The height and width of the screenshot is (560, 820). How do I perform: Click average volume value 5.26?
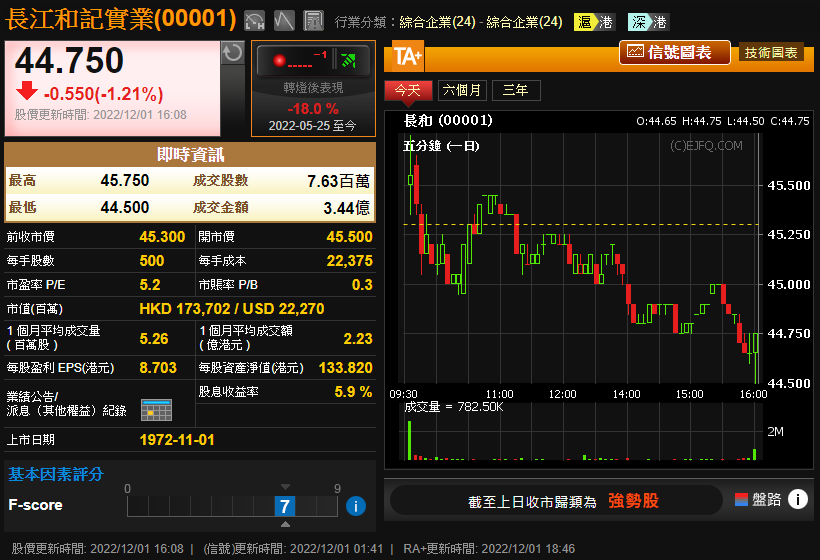click(x=154, y=339)
